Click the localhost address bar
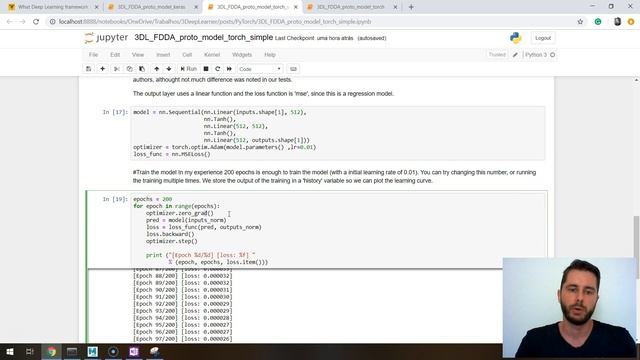 pyautogui.click(x=310, y=22)
